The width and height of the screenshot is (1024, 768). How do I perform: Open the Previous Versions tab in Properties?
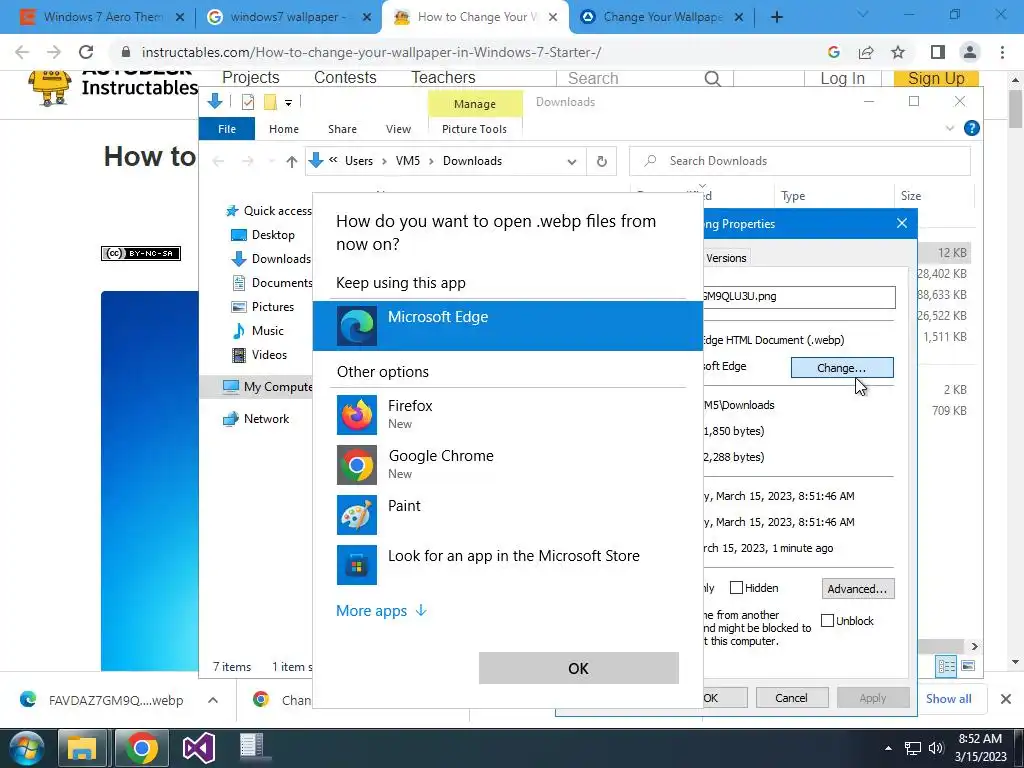[726, 257]
